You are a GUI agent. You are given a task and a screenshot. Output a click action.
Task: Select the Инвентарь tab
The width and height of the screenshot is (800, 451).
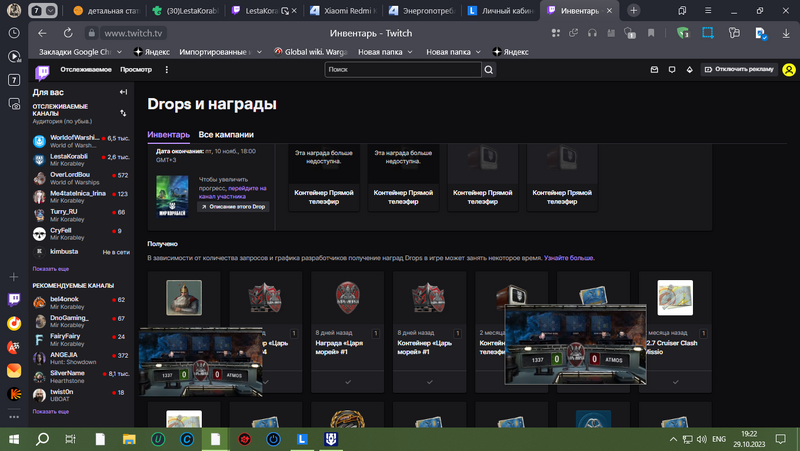167,134
